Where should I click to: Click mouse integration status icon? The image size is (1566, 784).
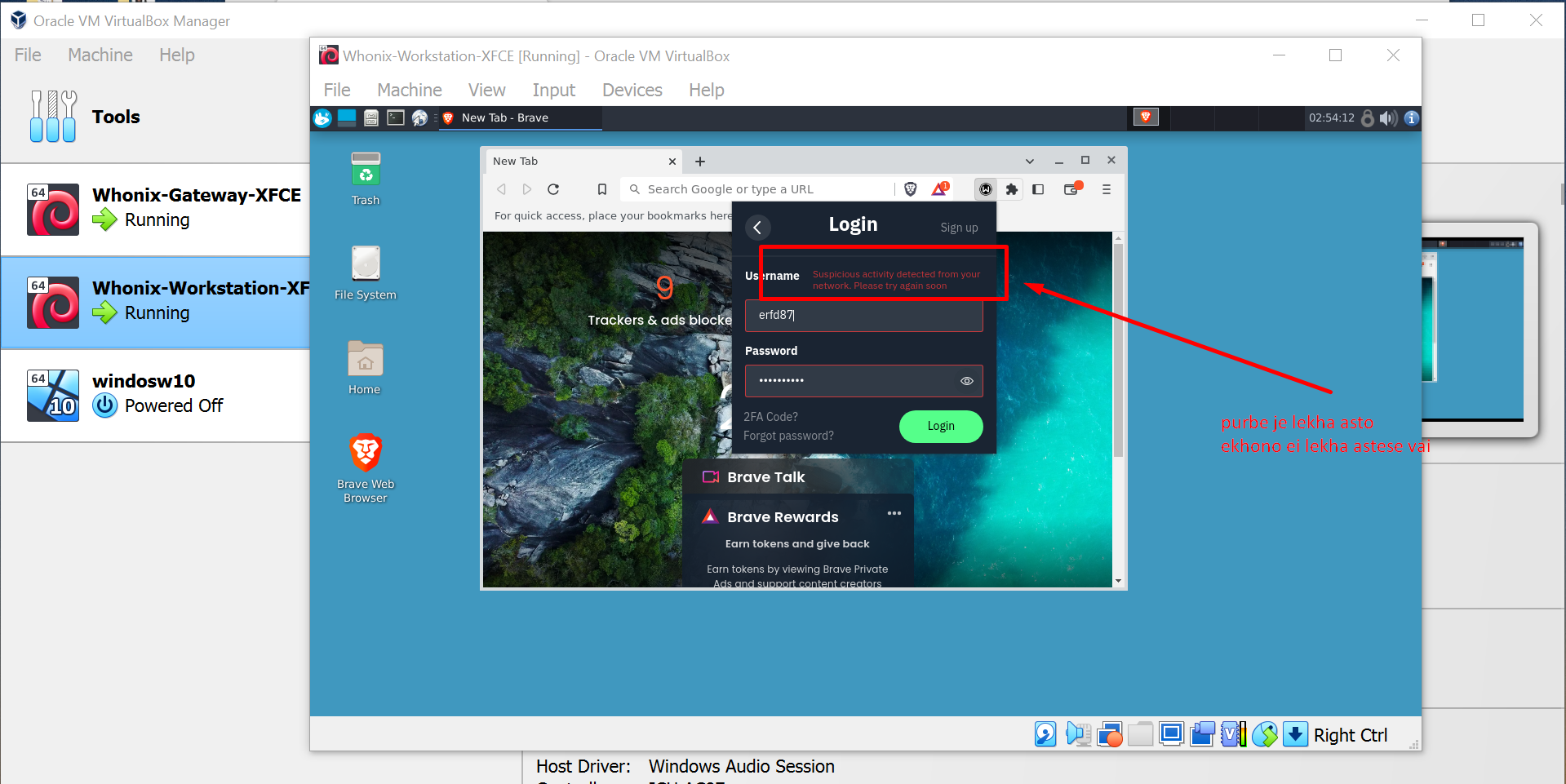[x=1265, y=734]
